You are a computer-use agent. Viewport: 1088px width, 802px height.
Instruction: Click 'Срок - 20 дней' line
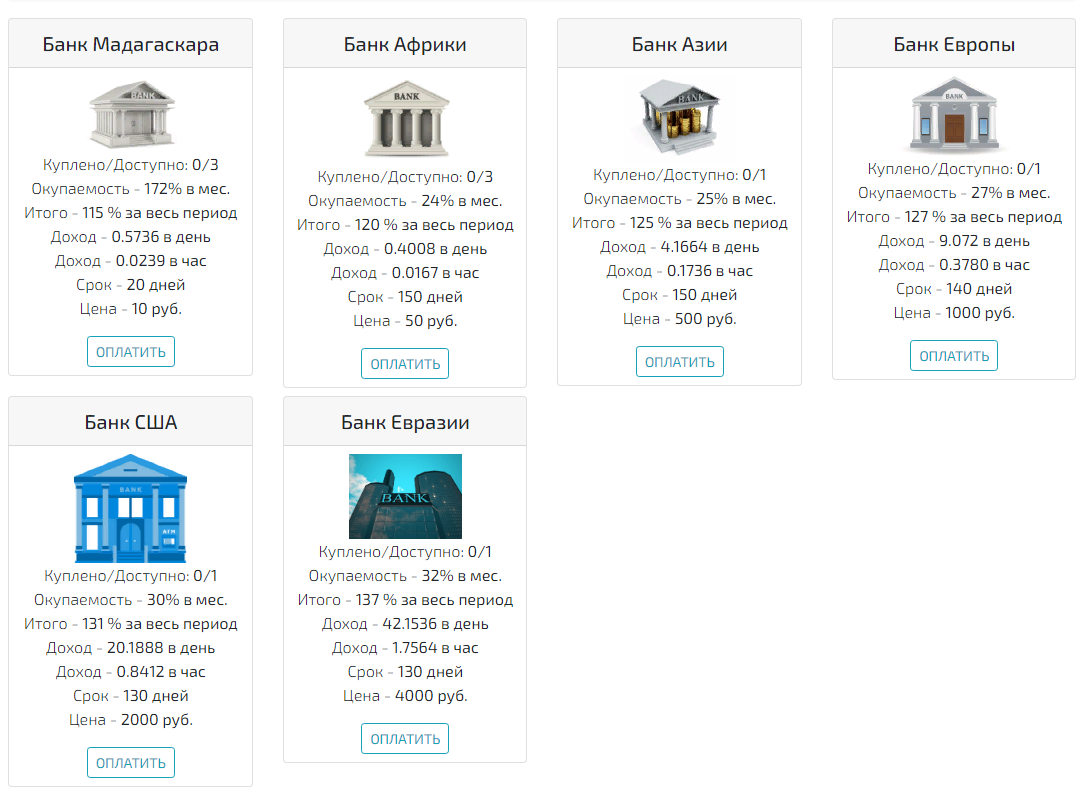[130, 285]
